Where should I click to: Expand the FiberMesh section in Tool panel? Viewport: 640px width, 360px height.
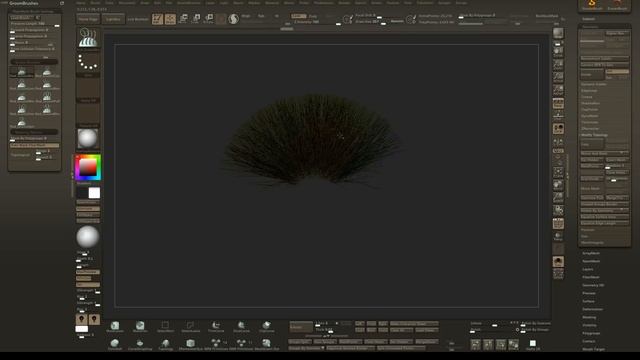point(590,277)
